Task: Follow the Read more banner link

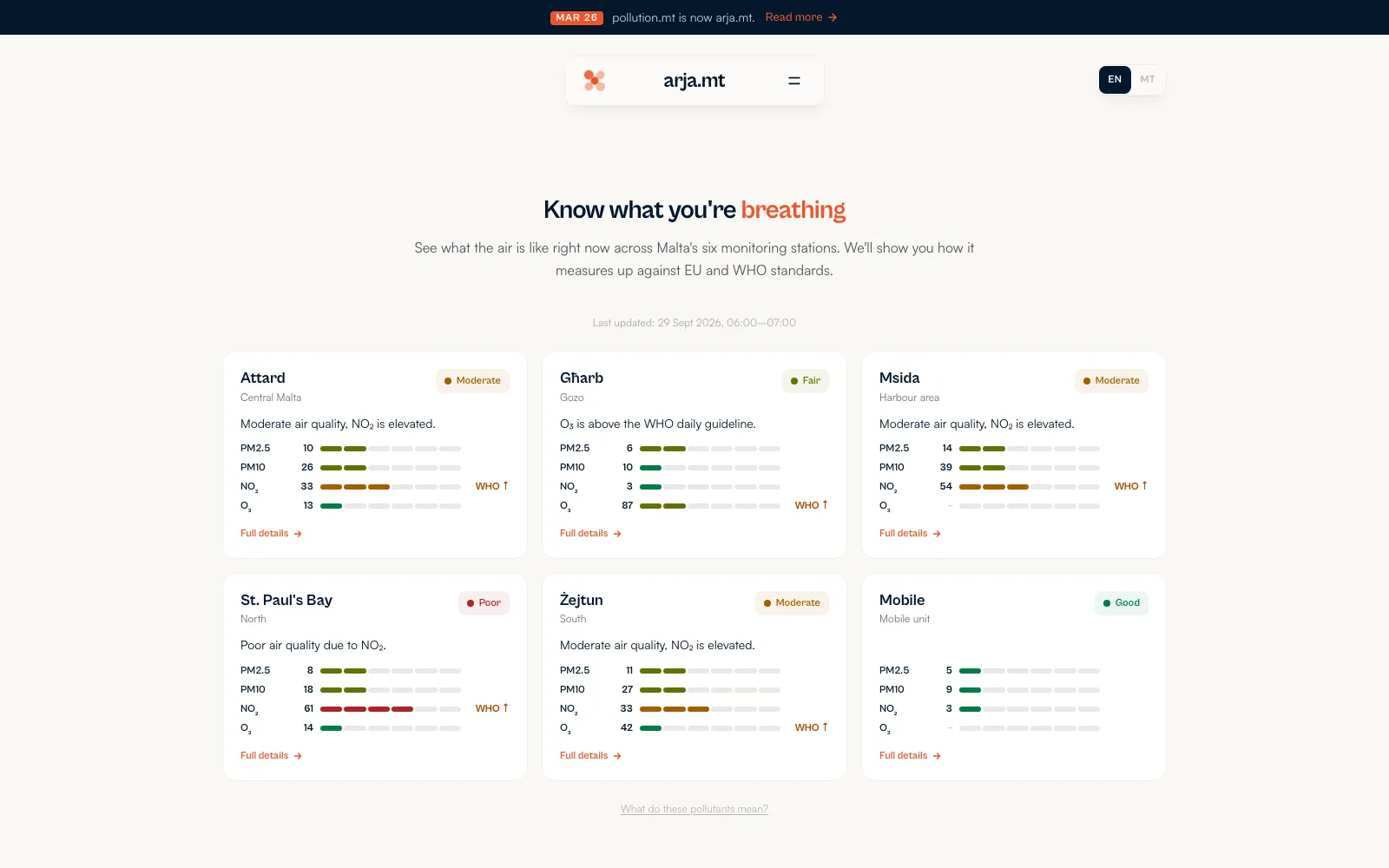Action: coord(801,17)
